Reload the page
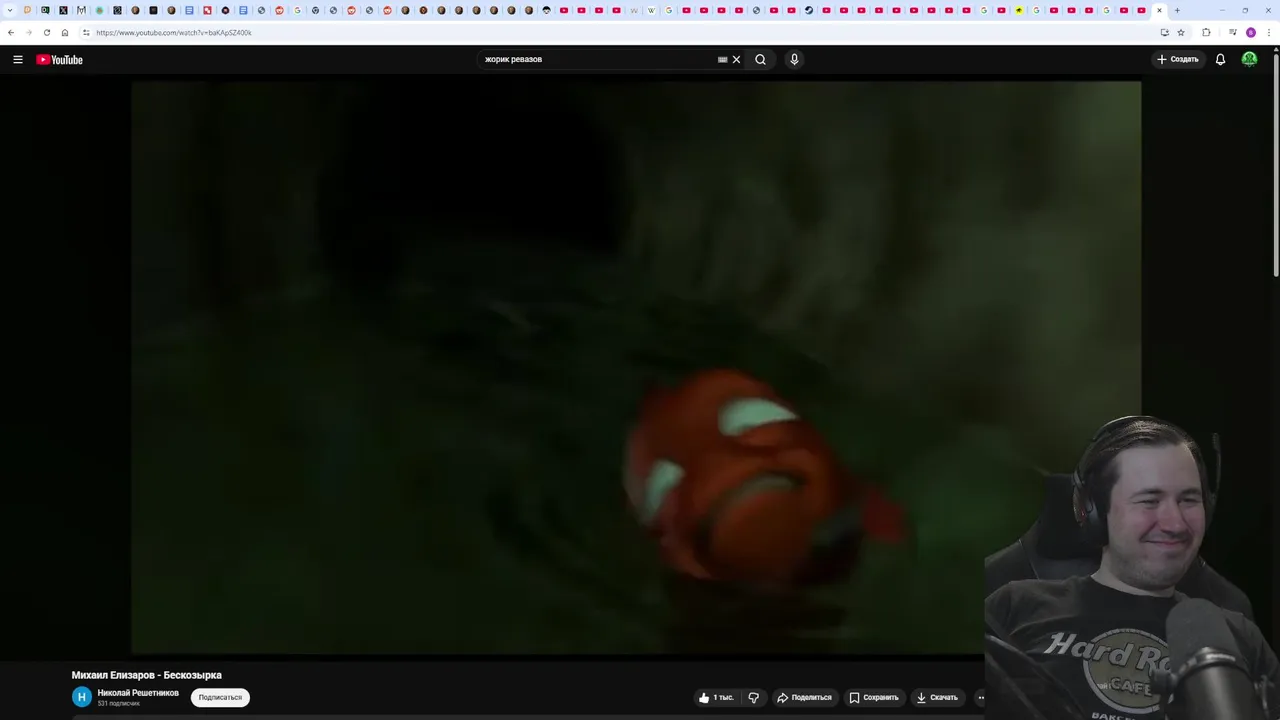This screenshot has height=720, width=1280. coord(47,33)
